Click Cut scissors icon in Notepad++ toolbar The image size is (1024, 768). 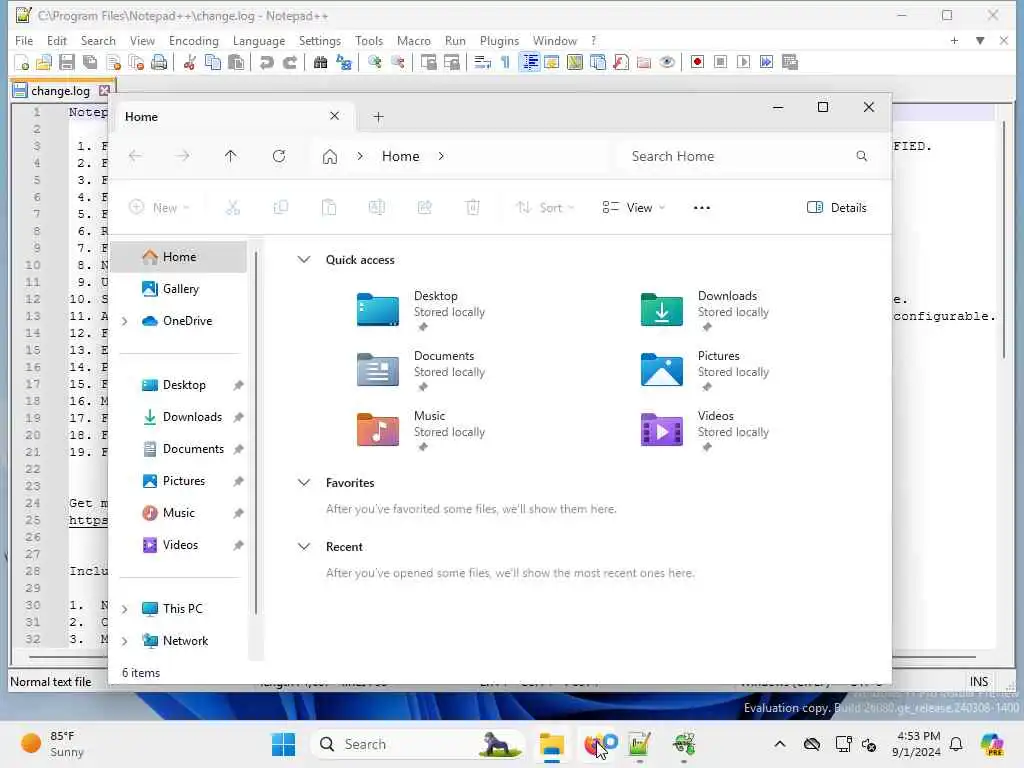(190, 63)
